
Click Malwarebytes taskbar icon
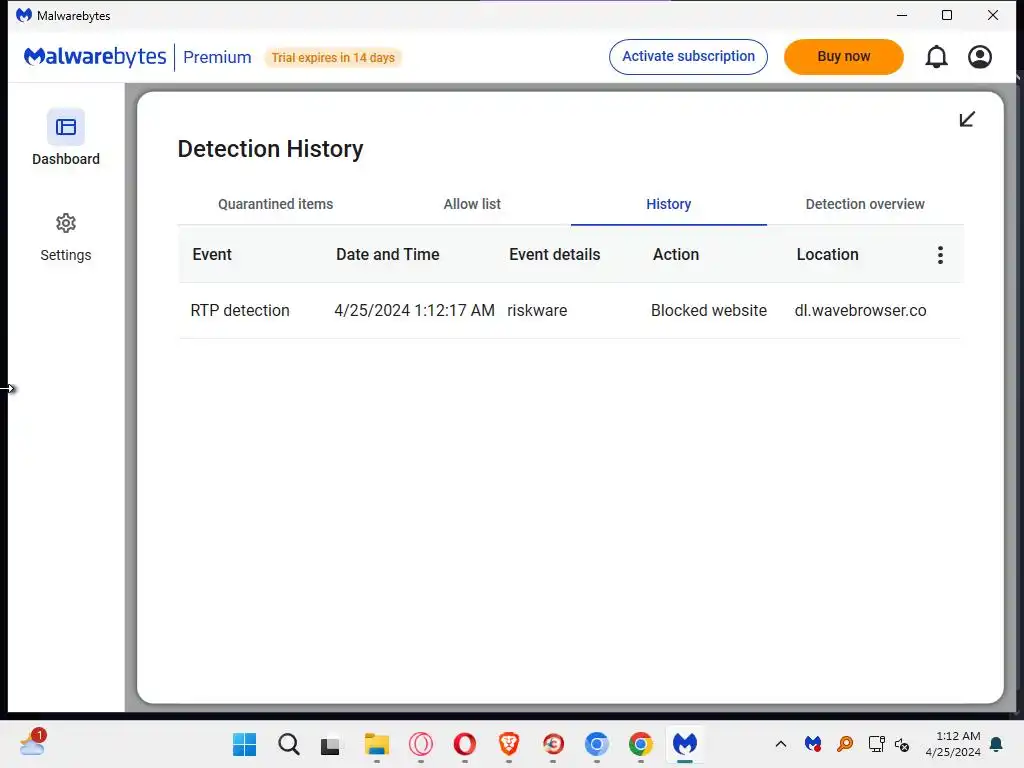pyautogui.click(x=685, y=744)
